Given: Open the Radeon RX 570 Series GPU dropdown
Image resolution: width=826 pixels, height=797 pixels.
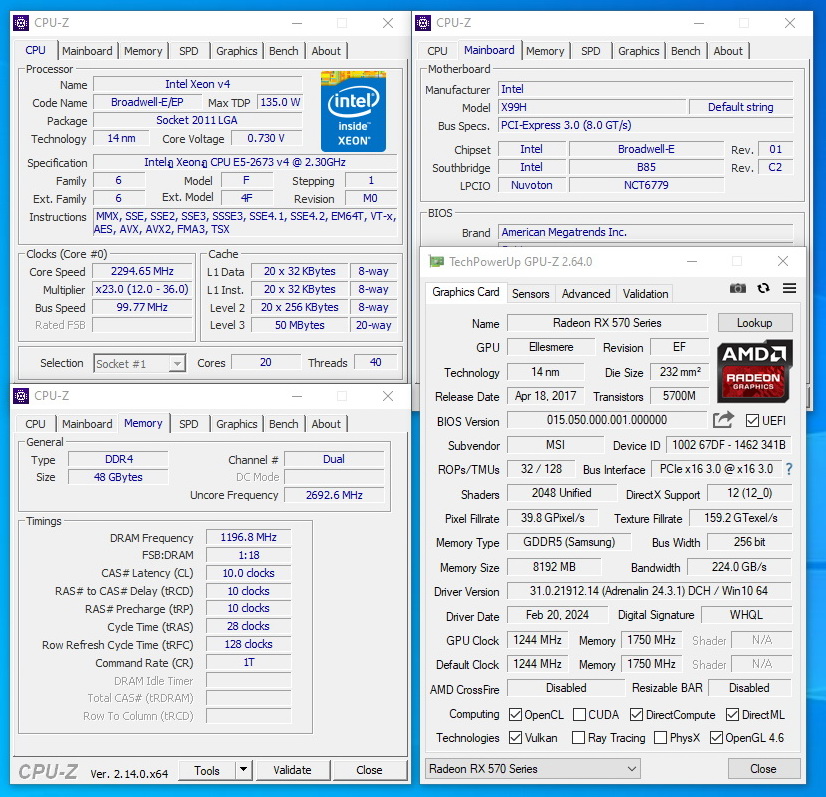Looking at the screenshot, I should coord(532,769).
